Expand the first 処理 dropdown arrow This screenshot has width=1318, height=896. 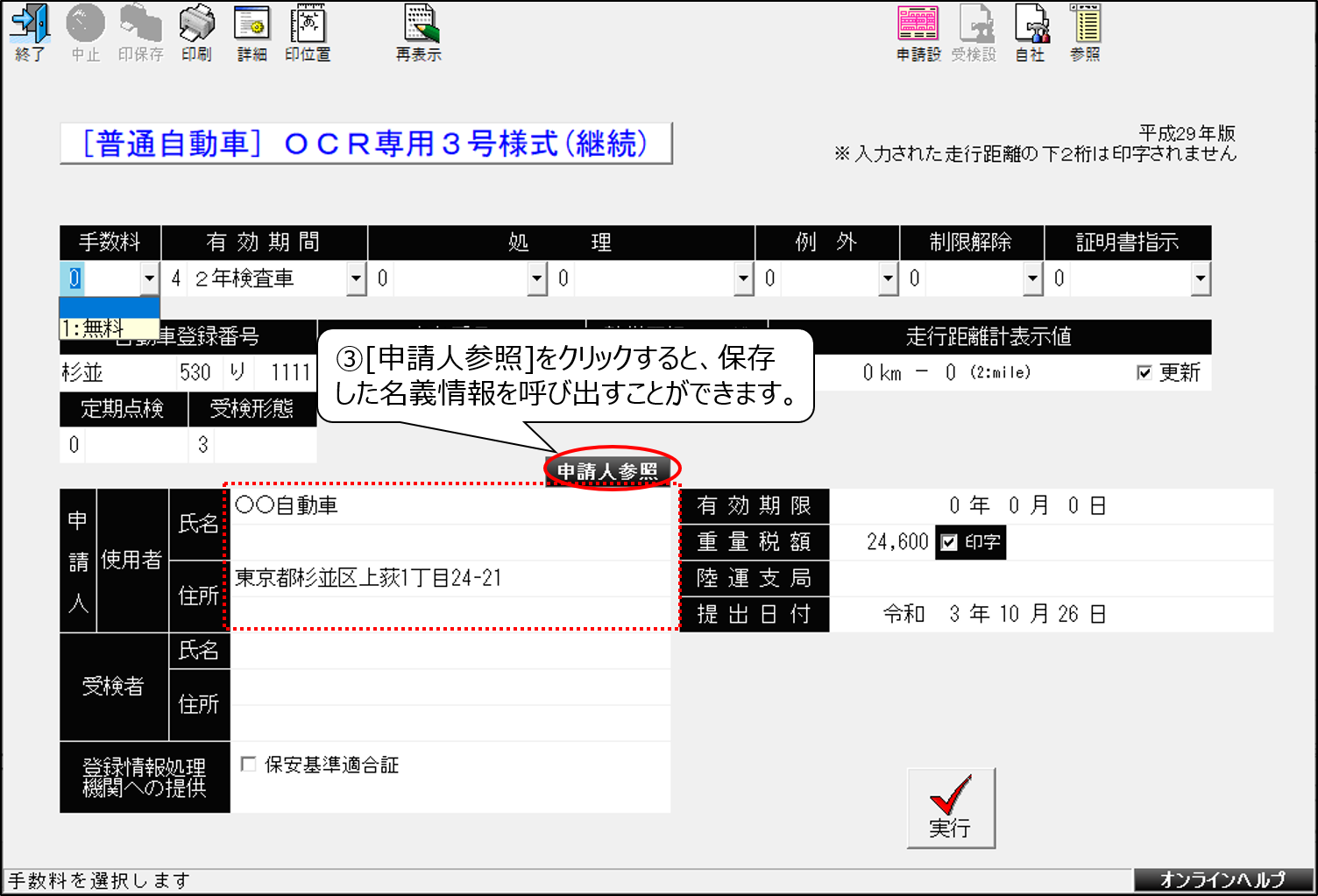(x=537, y=279)
